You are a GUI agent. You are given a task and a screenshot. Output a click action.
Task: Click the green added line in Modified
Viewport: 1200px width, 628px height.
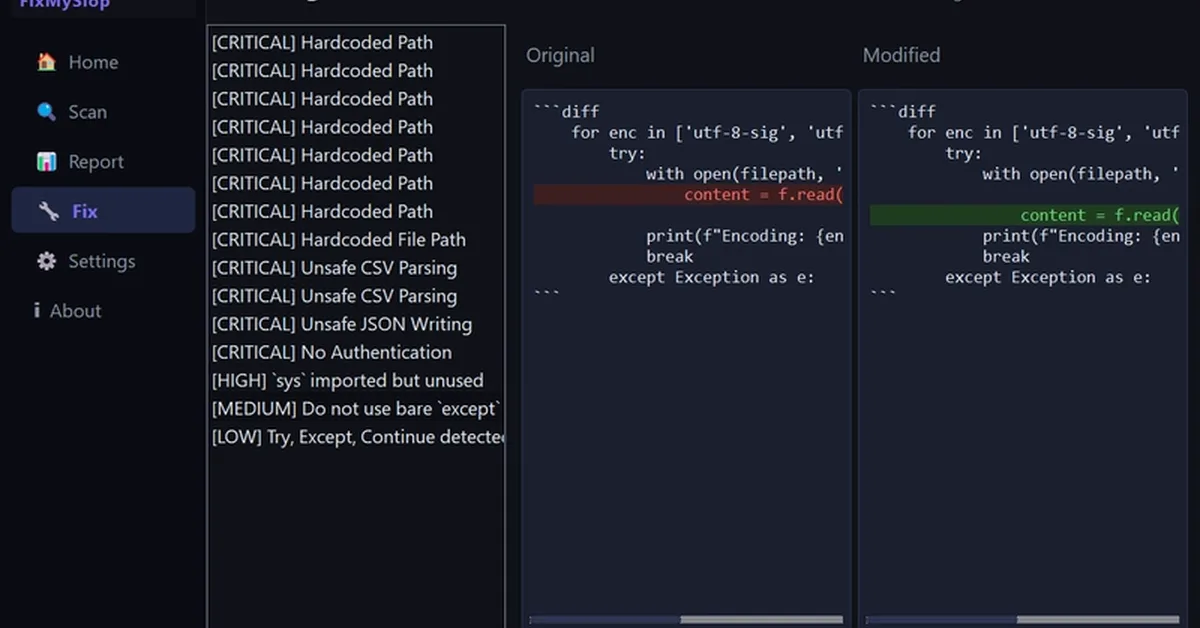tap(1024, 216)
